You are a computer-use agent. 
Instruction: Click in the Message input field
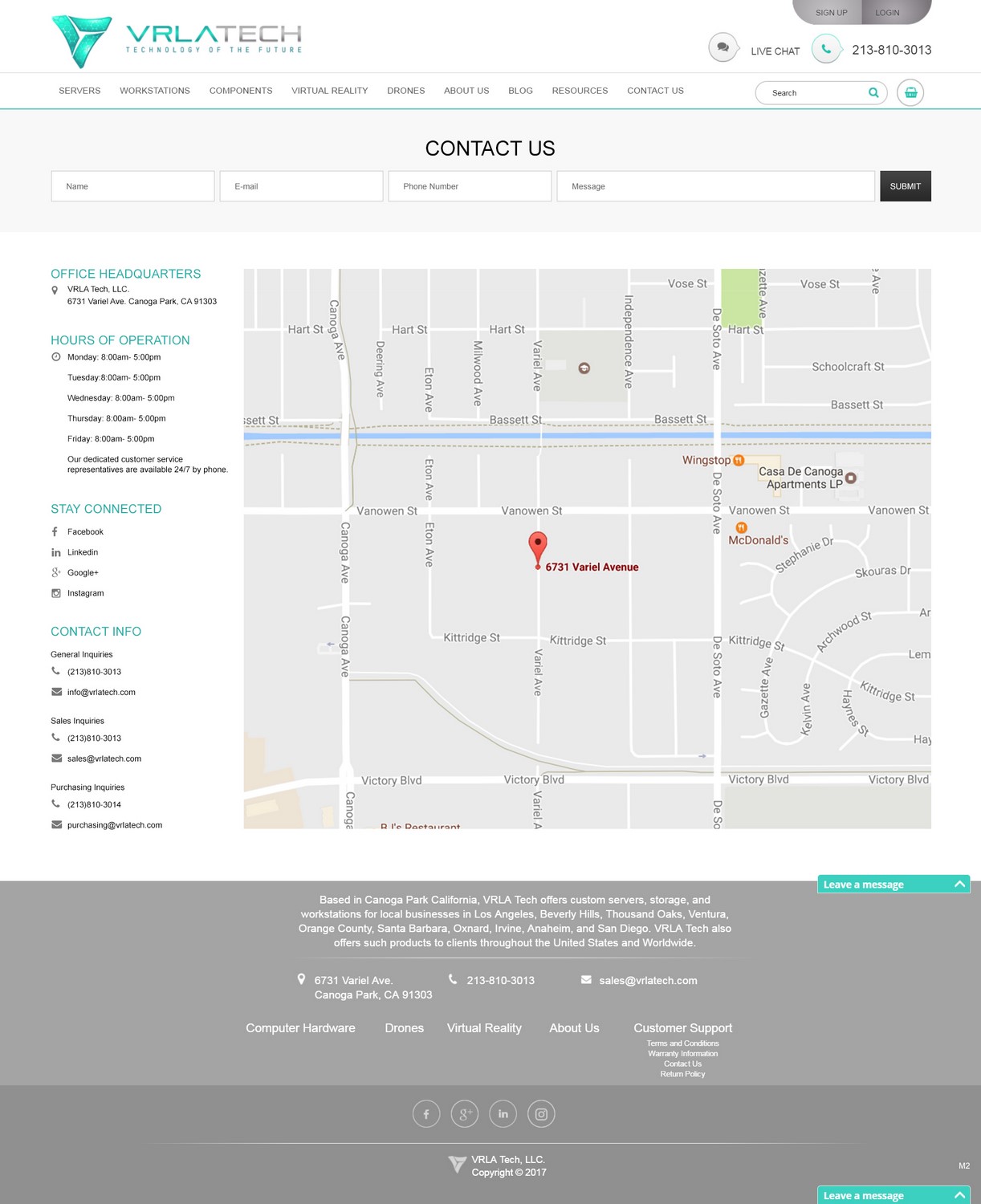pyautogui.click(x=715, y=186)
